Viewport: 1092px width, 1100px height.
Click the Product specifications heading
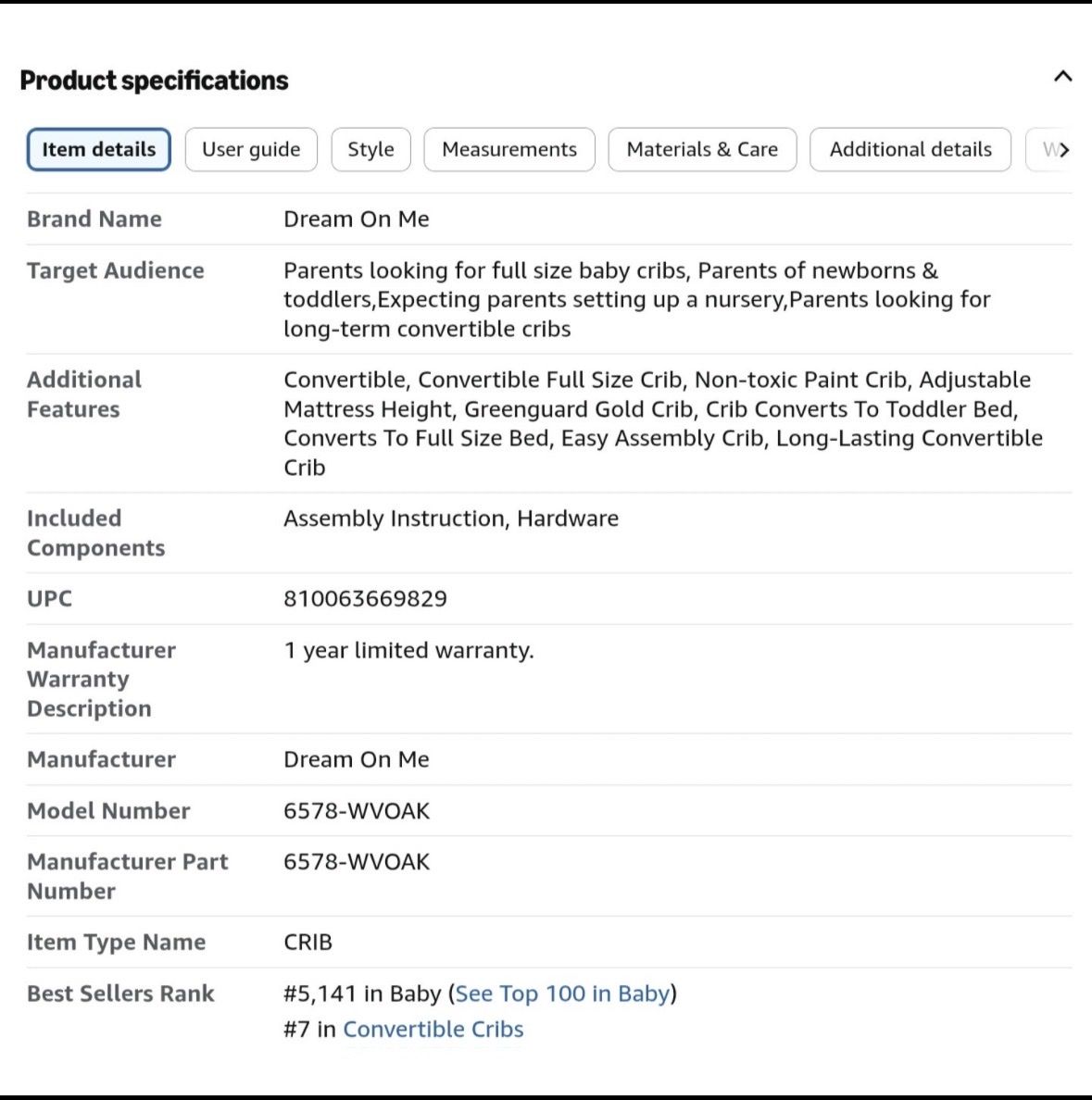pos(155,81)
